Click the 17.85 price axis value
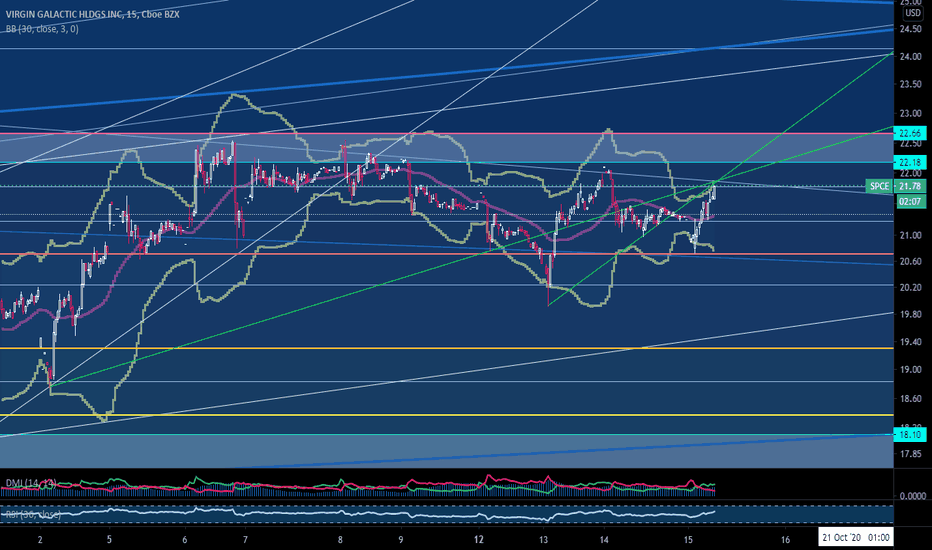932x550 pixels. tap(911, 454)
